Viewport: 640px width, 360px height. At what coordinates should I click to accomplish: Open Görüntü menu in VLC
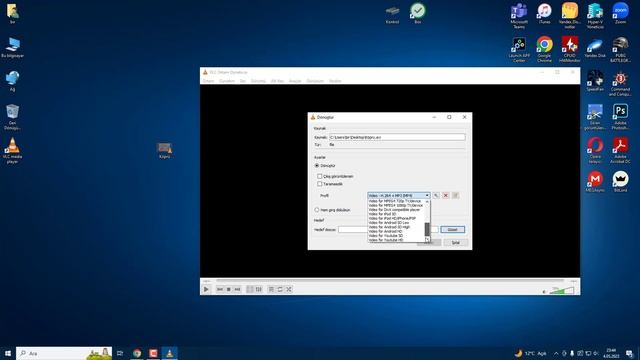click(258, 81)
